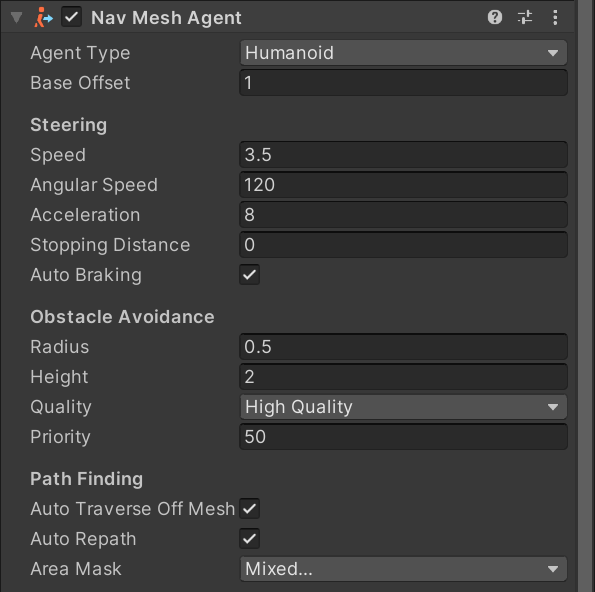Toggle the Auto Braking checkbox

(250, 275)
